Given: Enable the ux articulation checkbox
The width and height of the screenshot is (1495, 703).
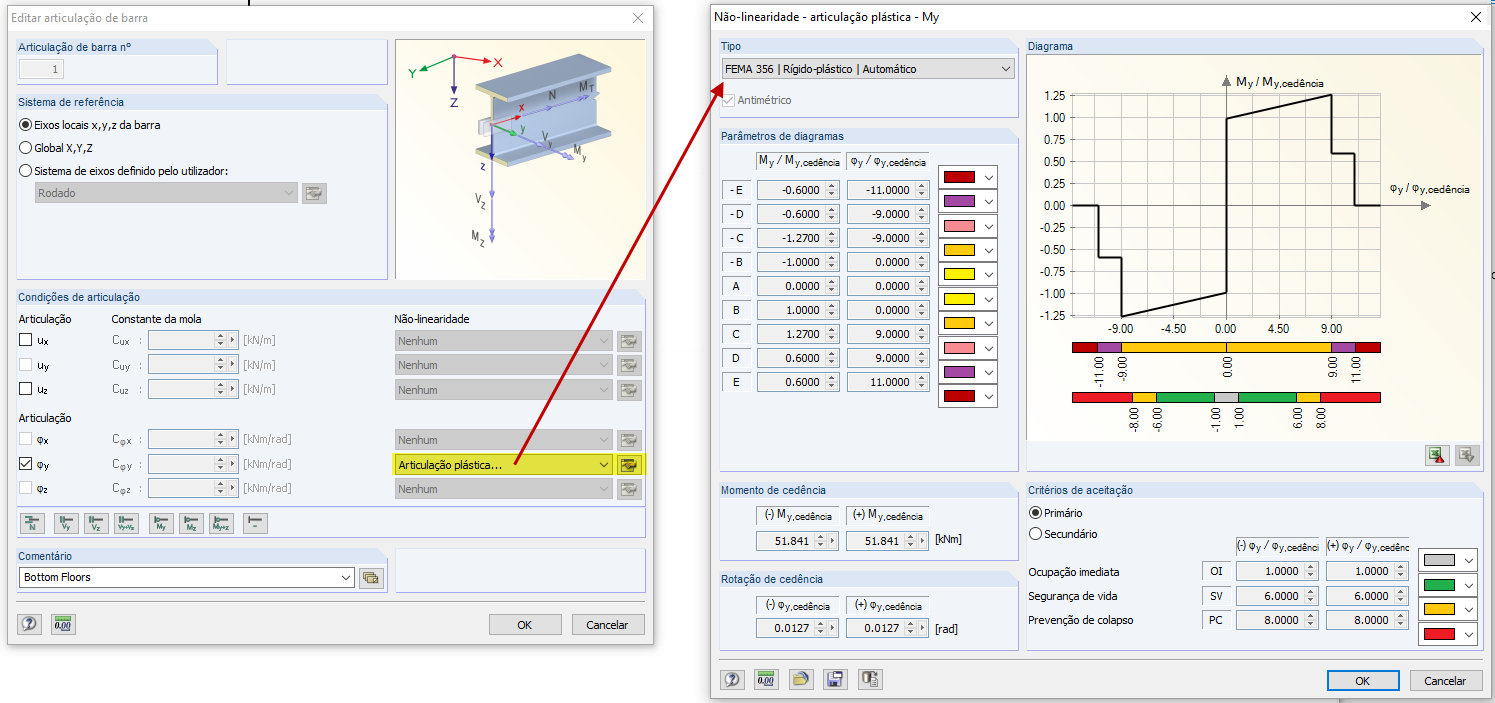Looking at the screenshot, I should [x=26, y=341].
